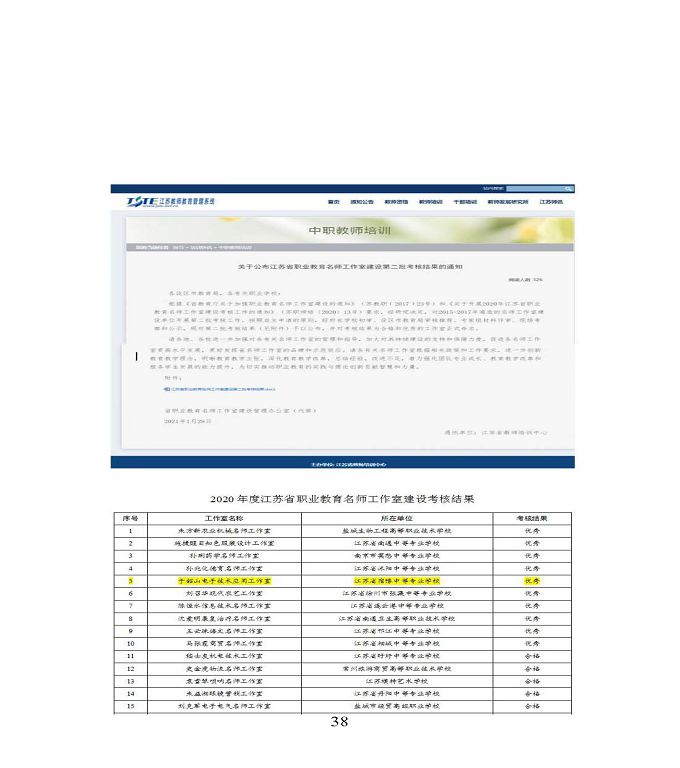The width and height of the screenshot is (680, 768).
Task: Open the attachment docx link under 附件
Action: pyautogui.click(x=220, y=389)
